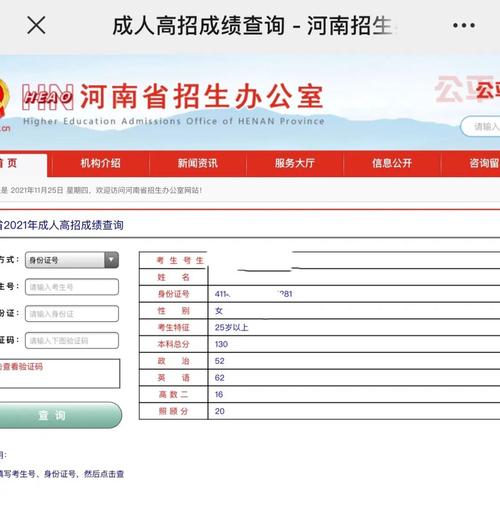The width and height of the screenshot is (500, 510).
Task: Focus the 请输入考生号 input field
Action: [x=72, y=287]
